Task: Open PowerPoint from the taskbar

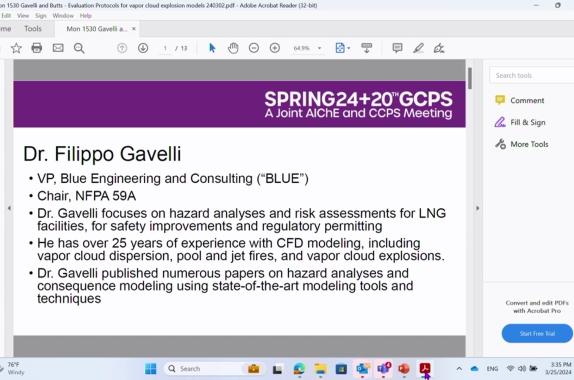Action: pos(404,369)
